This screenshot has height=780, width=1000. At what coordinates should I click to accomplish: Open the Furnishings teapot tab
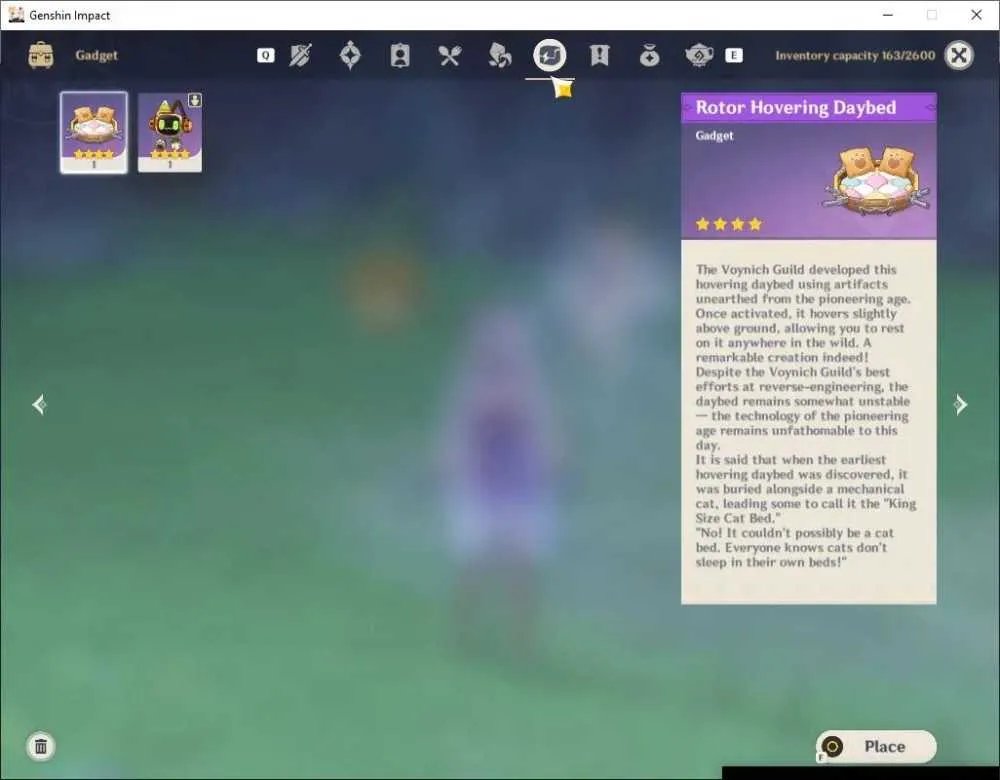point(699,55)
